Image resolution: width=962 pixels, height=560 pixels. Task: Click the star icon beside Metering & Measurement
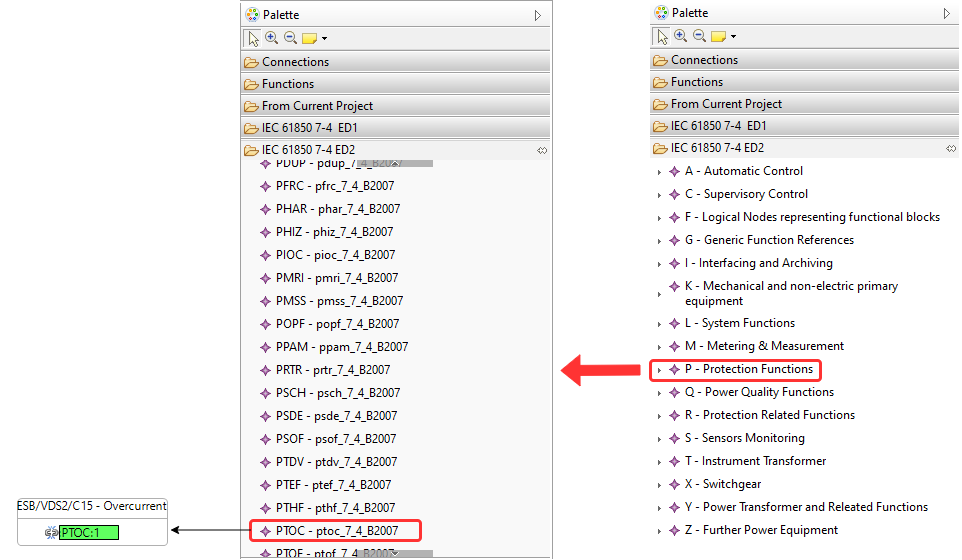coord(674,347)
